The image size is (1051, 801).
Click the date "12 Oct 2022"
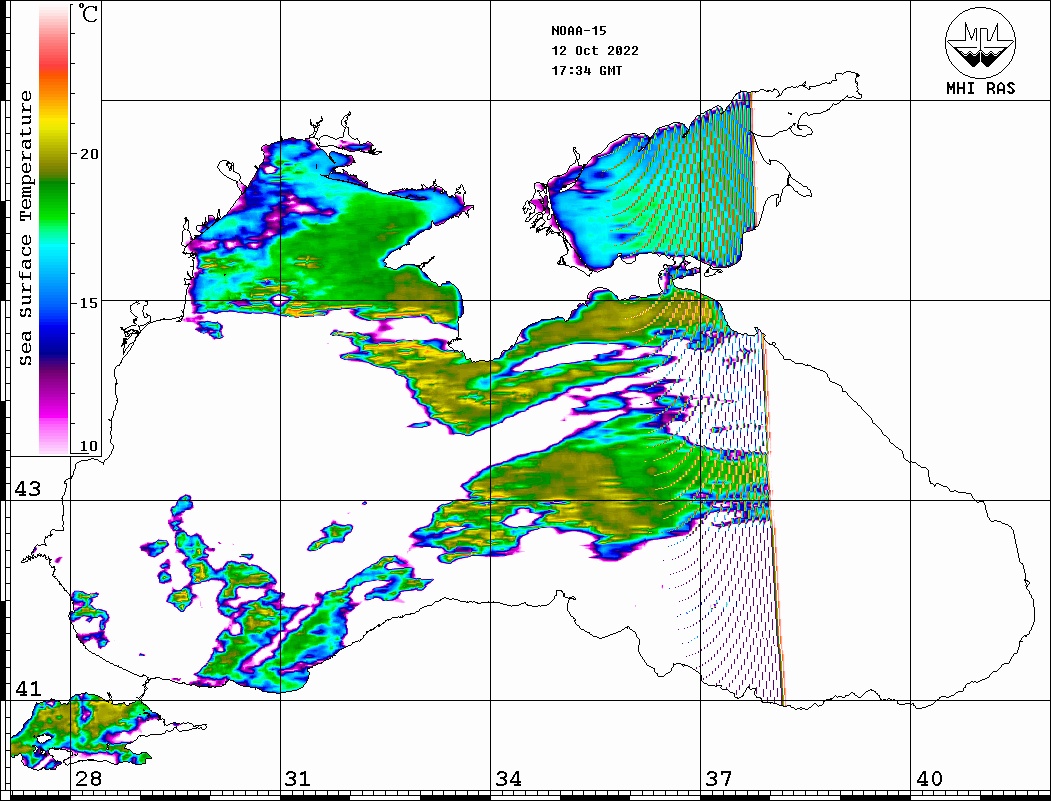point(595,51)
